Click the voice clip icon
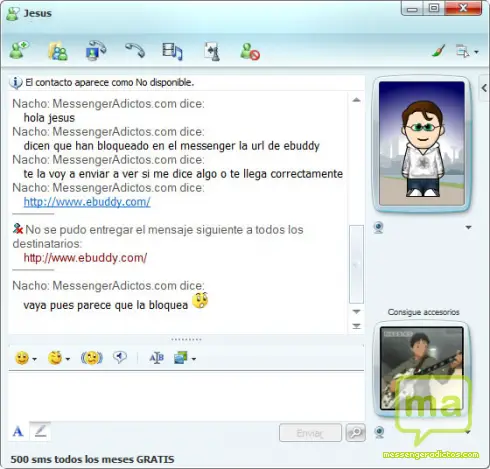This screenshot has height=469, width=490. pyautogui.click(x=120, y=357)
